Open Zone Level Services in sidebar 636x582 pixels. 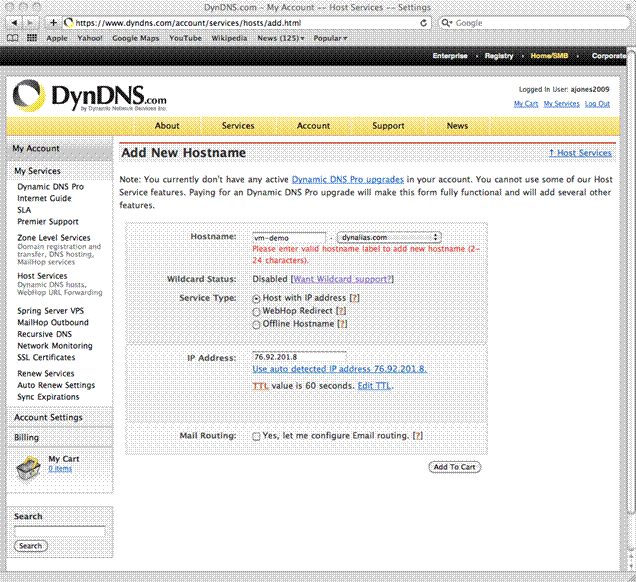54,238
